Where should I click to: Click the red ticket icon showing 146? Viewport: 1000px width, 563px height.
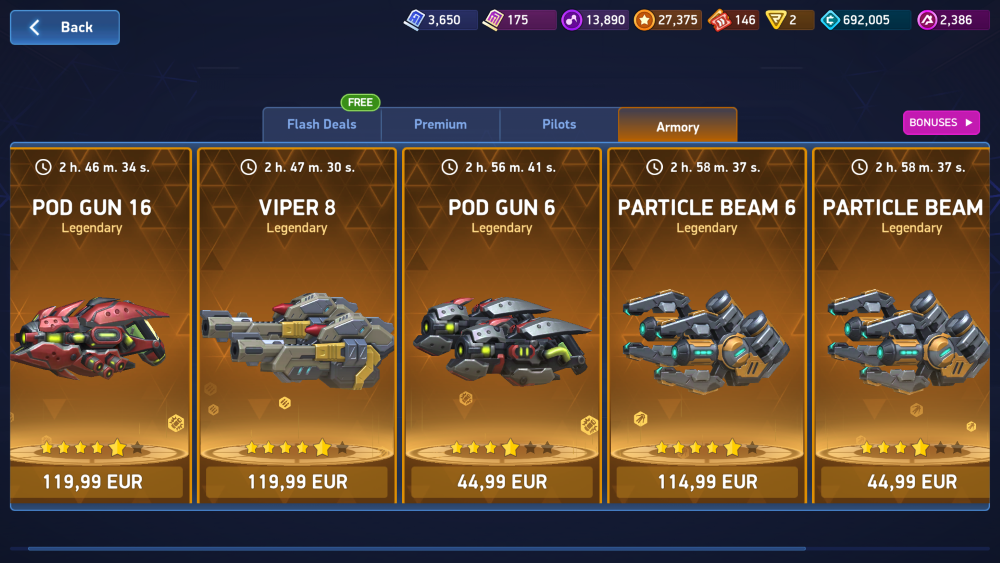coord(719,20)
